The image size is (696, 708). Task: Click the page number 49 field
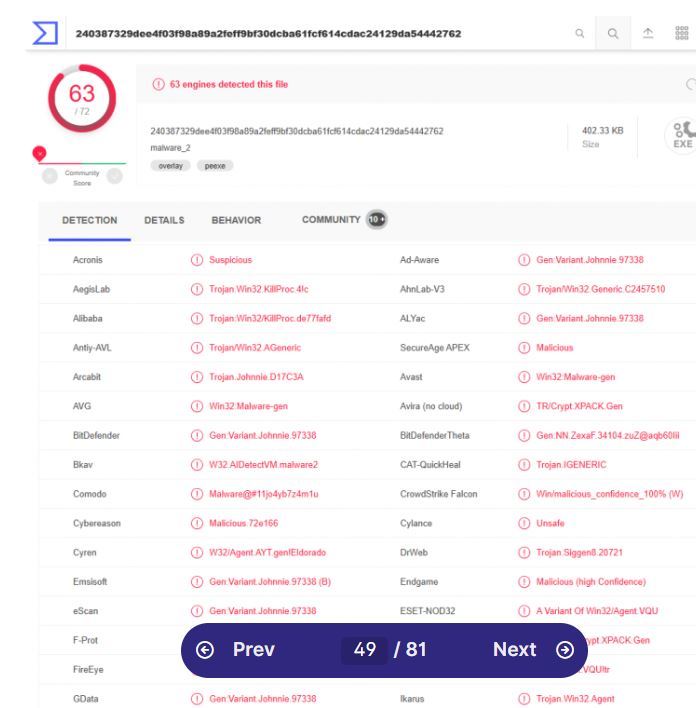point(364,650)
